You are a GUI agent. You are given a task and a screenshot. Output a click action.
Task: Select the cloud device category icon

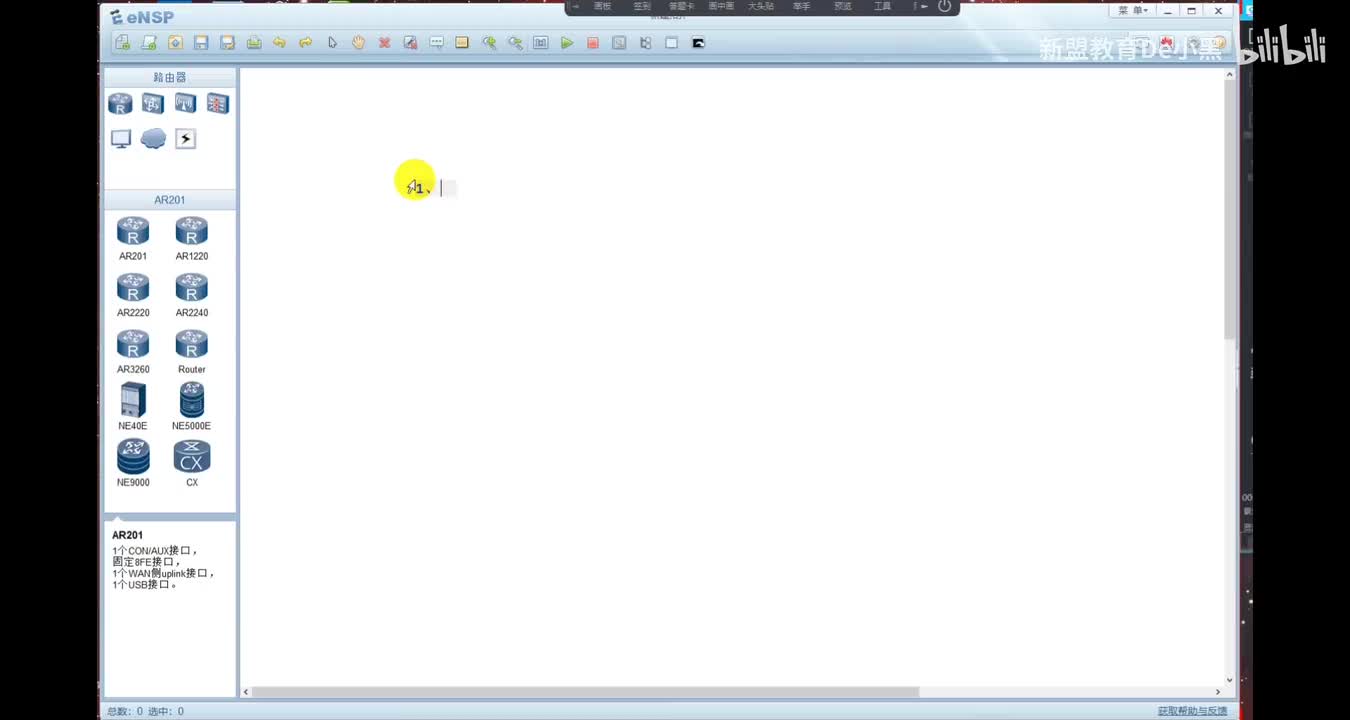pos(153,138)
